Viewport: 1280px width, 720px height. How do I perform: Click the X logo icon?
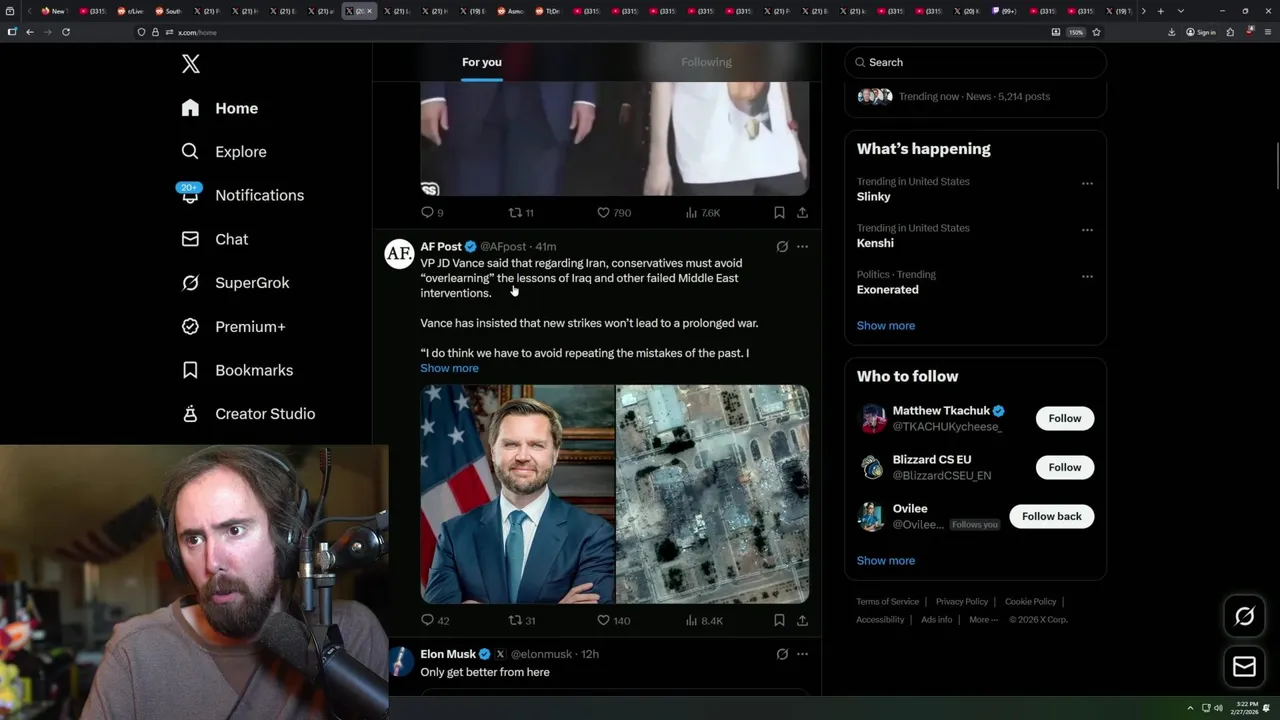tap(191, 64)
